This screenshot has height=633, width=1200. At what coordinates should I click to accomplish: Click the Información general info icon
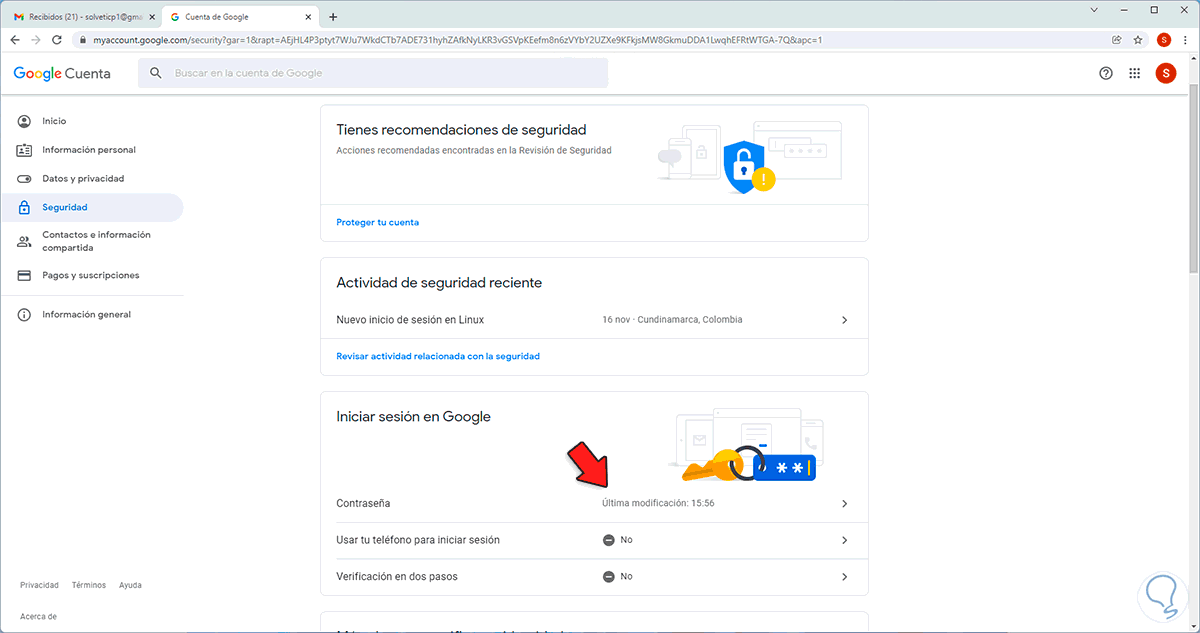pos(25,314)
